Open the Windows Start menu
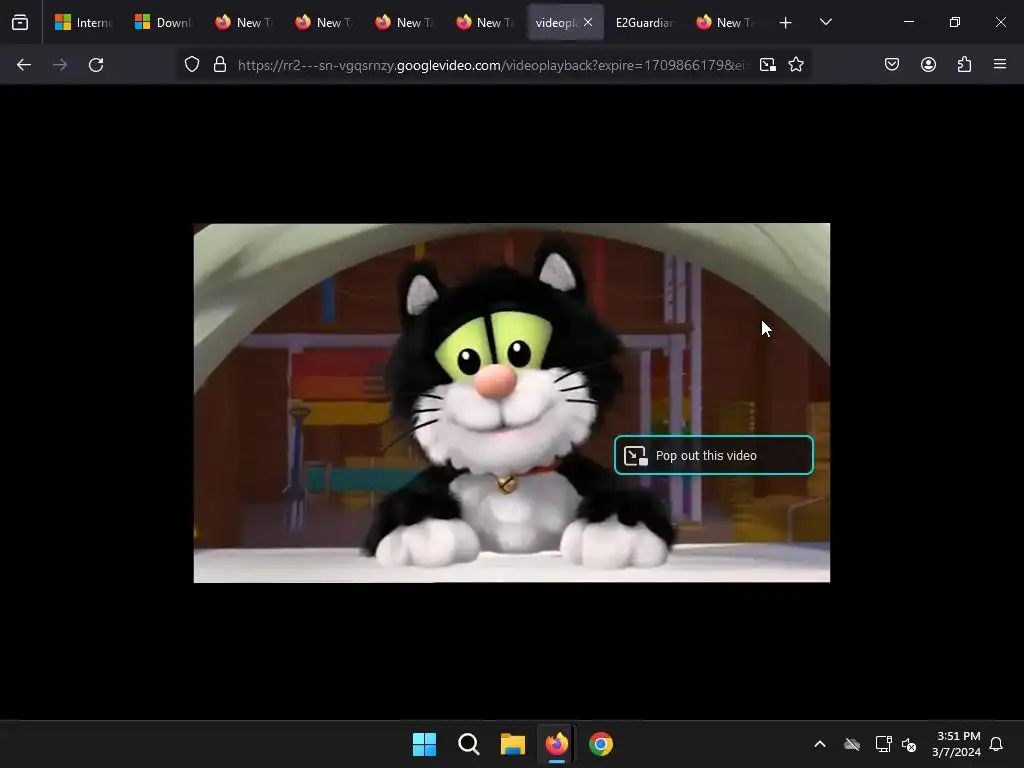The height and width of the screenshot is (768, 1024). tap(424, 744)
